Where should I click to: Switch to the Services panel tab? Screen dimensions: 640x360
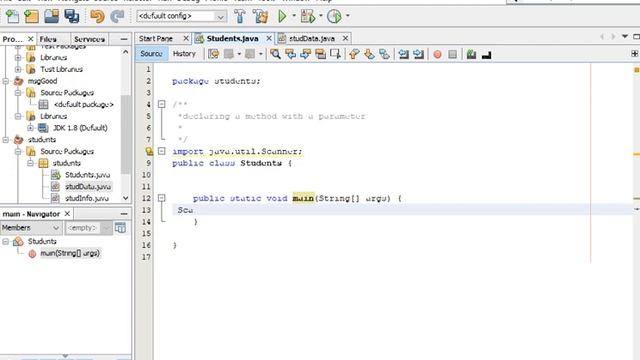click(89, 39)
